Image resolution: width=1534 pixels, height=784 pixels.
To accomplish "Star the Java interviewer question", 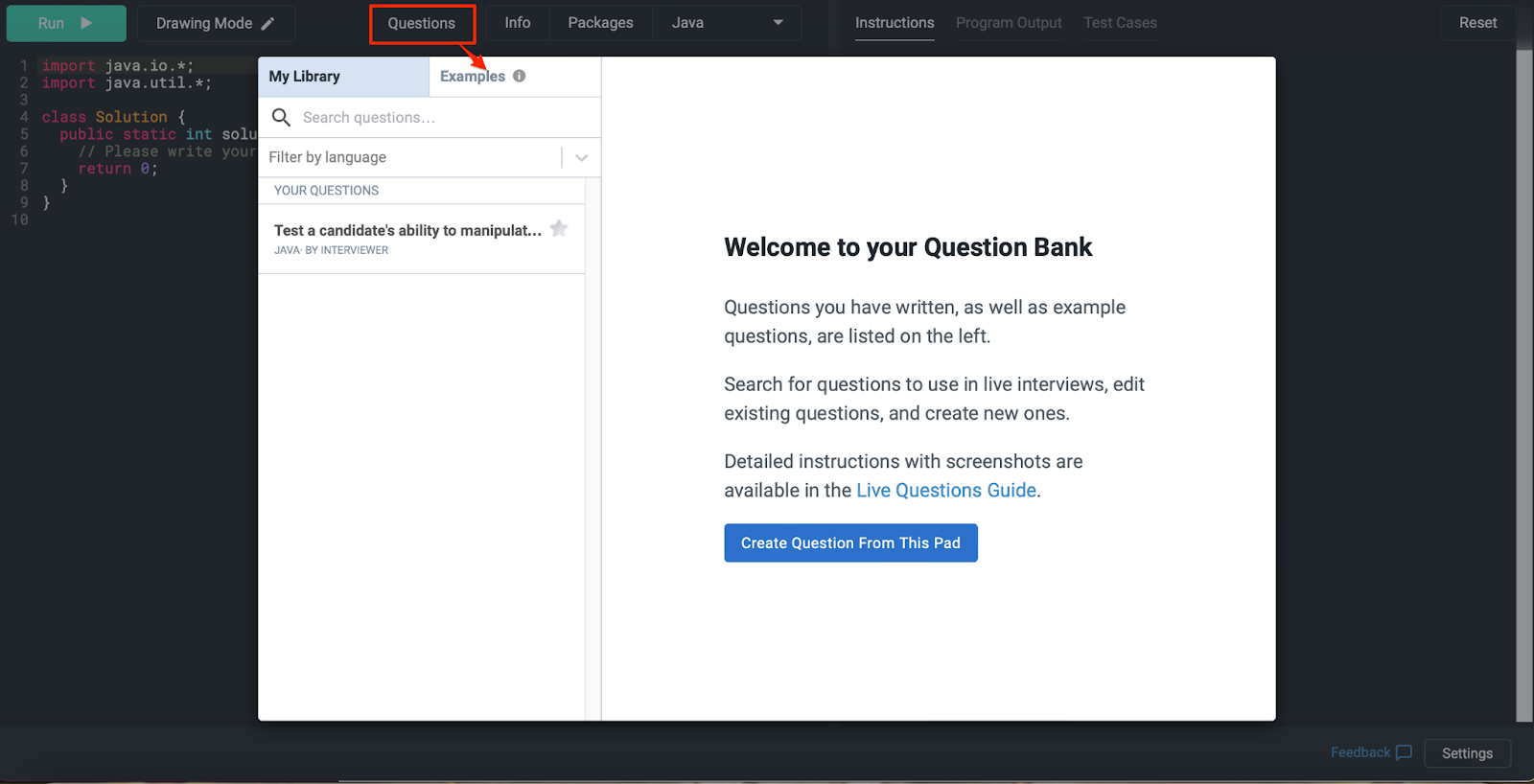I will [x=559, y=228].
